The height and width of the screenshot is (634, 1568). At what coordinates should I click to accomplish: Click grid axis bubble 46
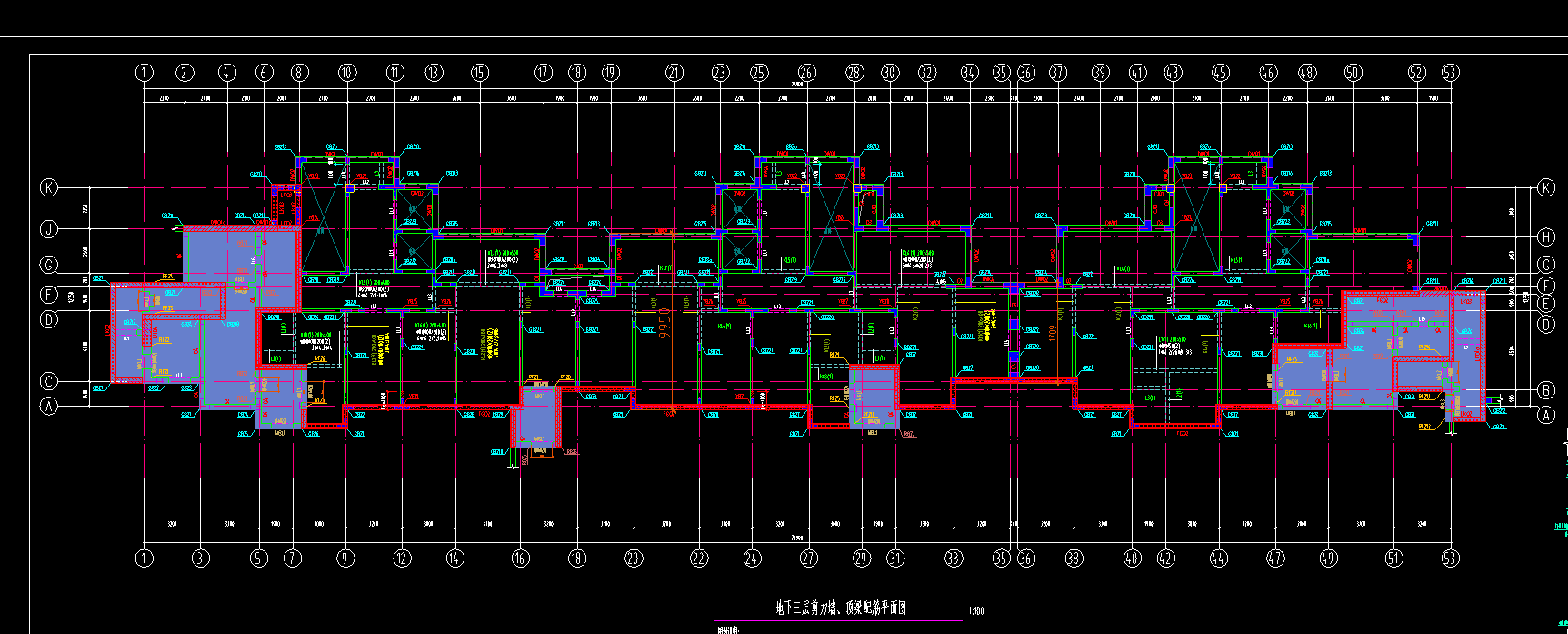click(1268, 73)
